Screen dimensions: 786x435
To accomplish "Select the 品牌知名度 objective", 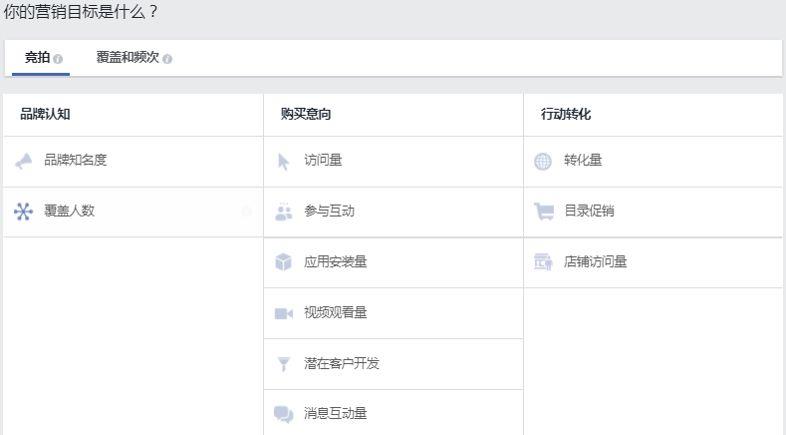I will (75, 161).
